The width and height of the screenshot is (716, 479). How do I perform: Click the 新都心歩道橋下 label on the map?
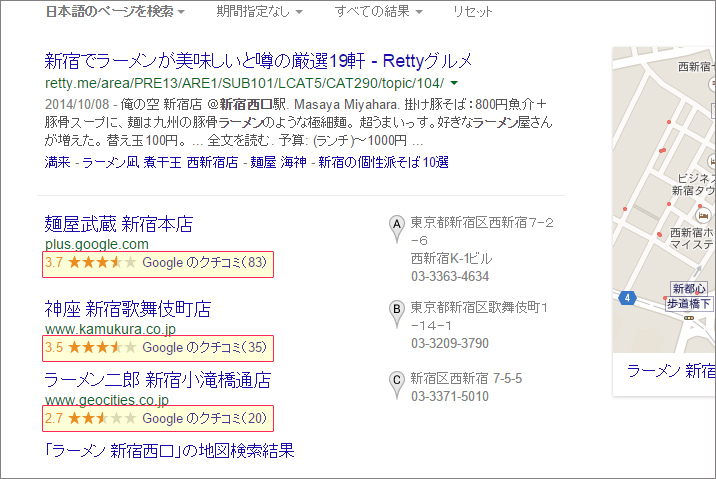pos(689,296)
